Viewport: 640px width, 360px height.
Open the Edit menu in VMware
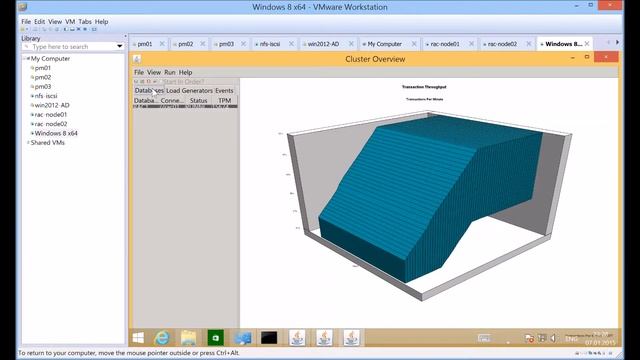click(x=40, y=22)
